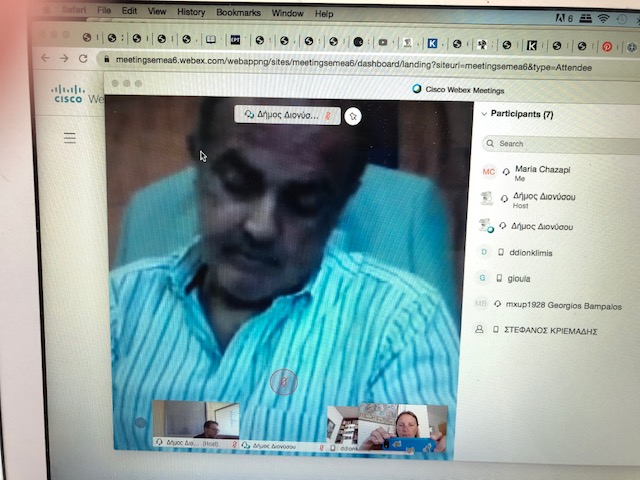Click the Δήμος Διονύσου label in the thumbnail strip
The image size is (640, 480).
tap(274, 446)
